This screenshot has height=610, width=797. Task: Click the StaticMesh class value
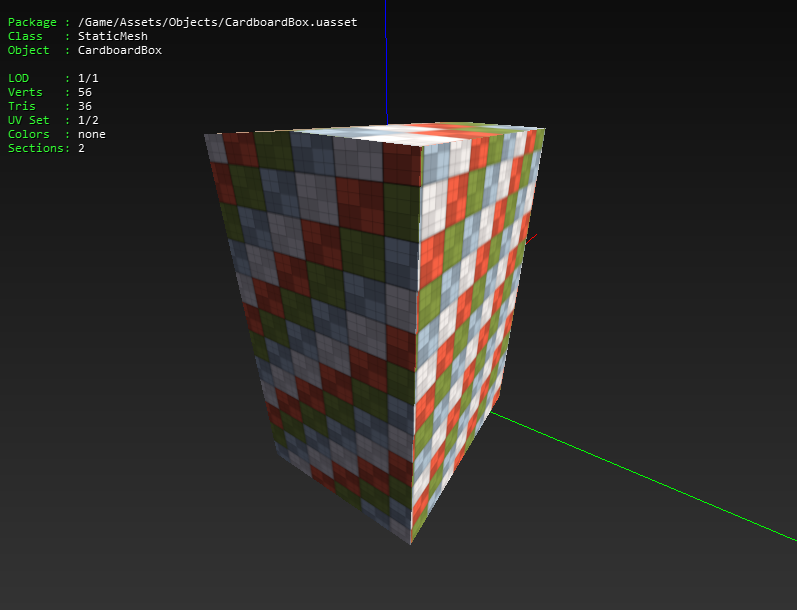113,36
